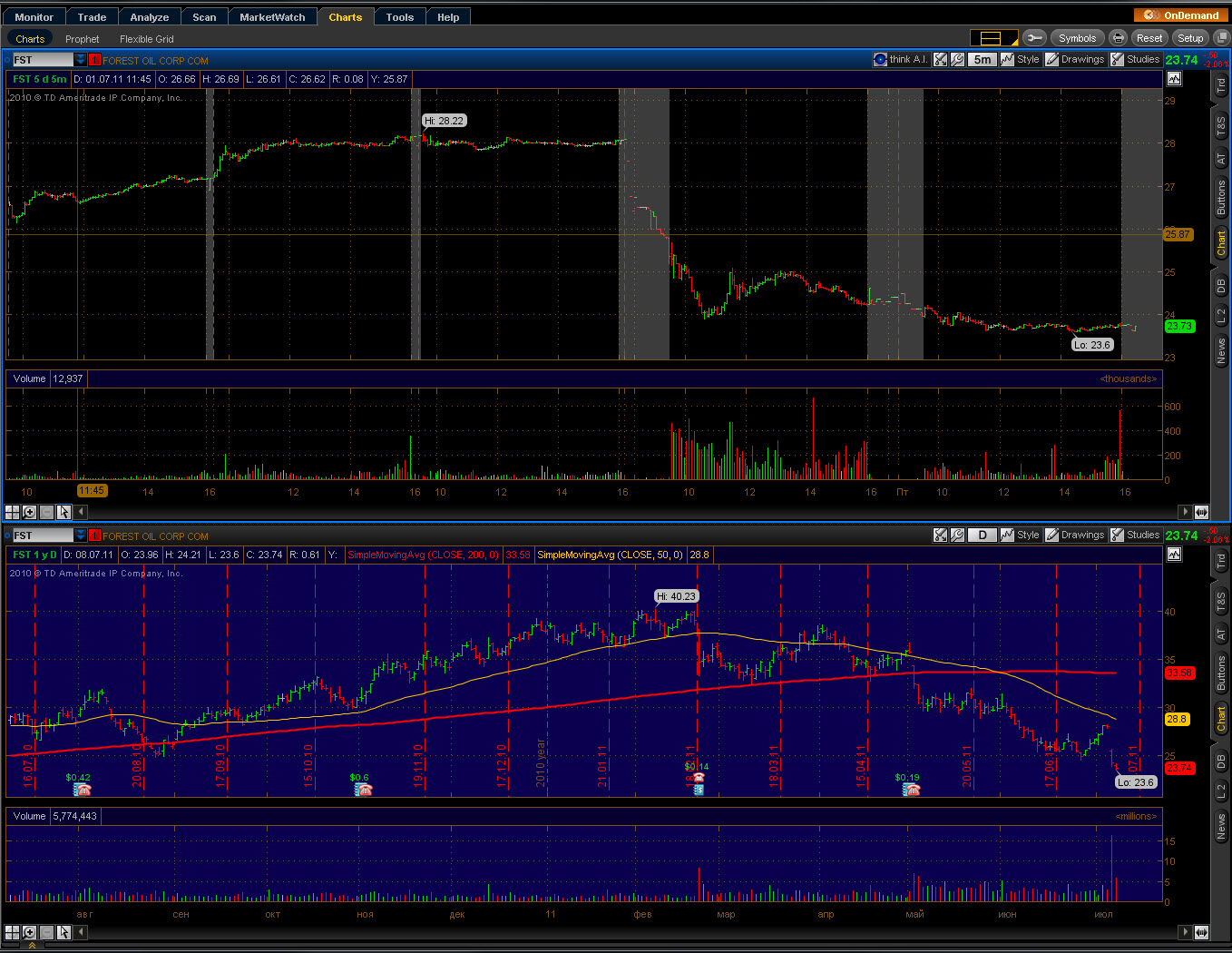Click the detach window icon next to Setup
Image resolution: width=1232 pixels, height=953 pixels.
tap(1221, 38)
